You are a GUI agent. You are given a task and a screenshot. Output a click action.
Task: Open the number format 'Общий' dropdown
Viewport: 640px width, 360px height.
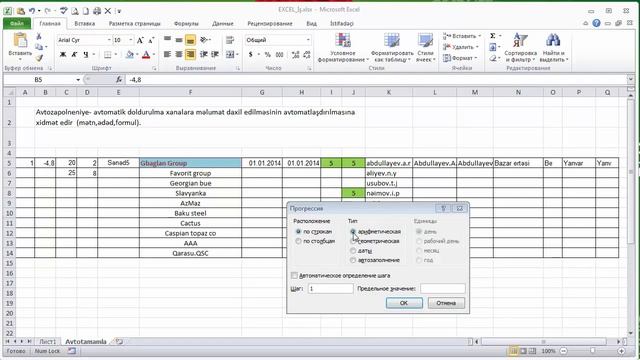pos(308,40)
